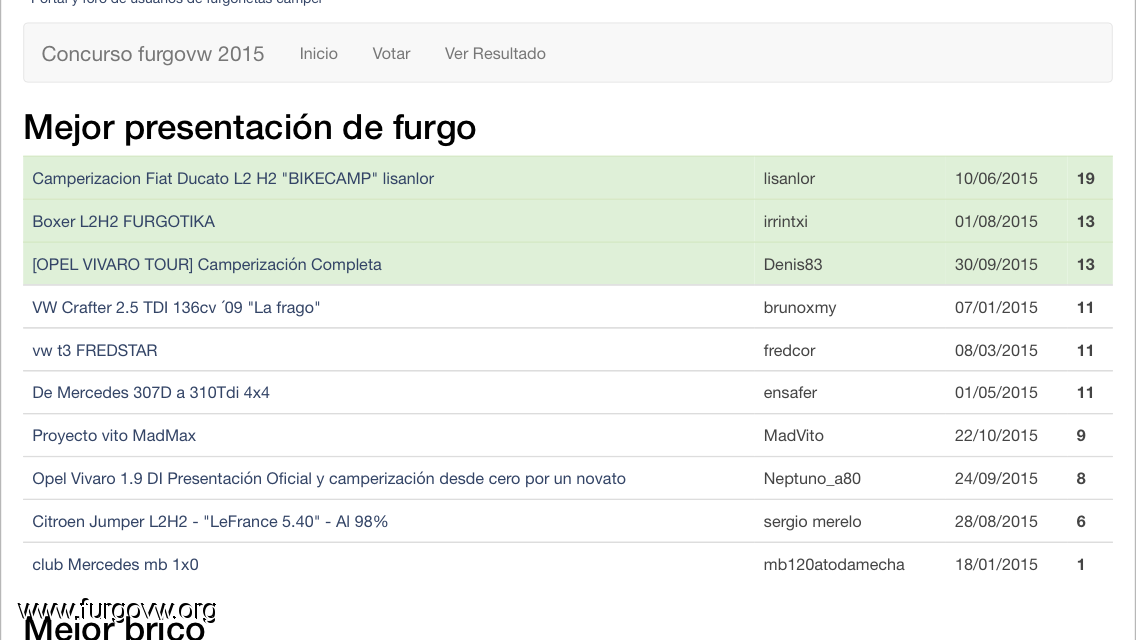1136x640 pixels.
Task: Open Camperizacion Fiat Ducato L2 H2 BIKECAMP thread
Action: (233, 178)
